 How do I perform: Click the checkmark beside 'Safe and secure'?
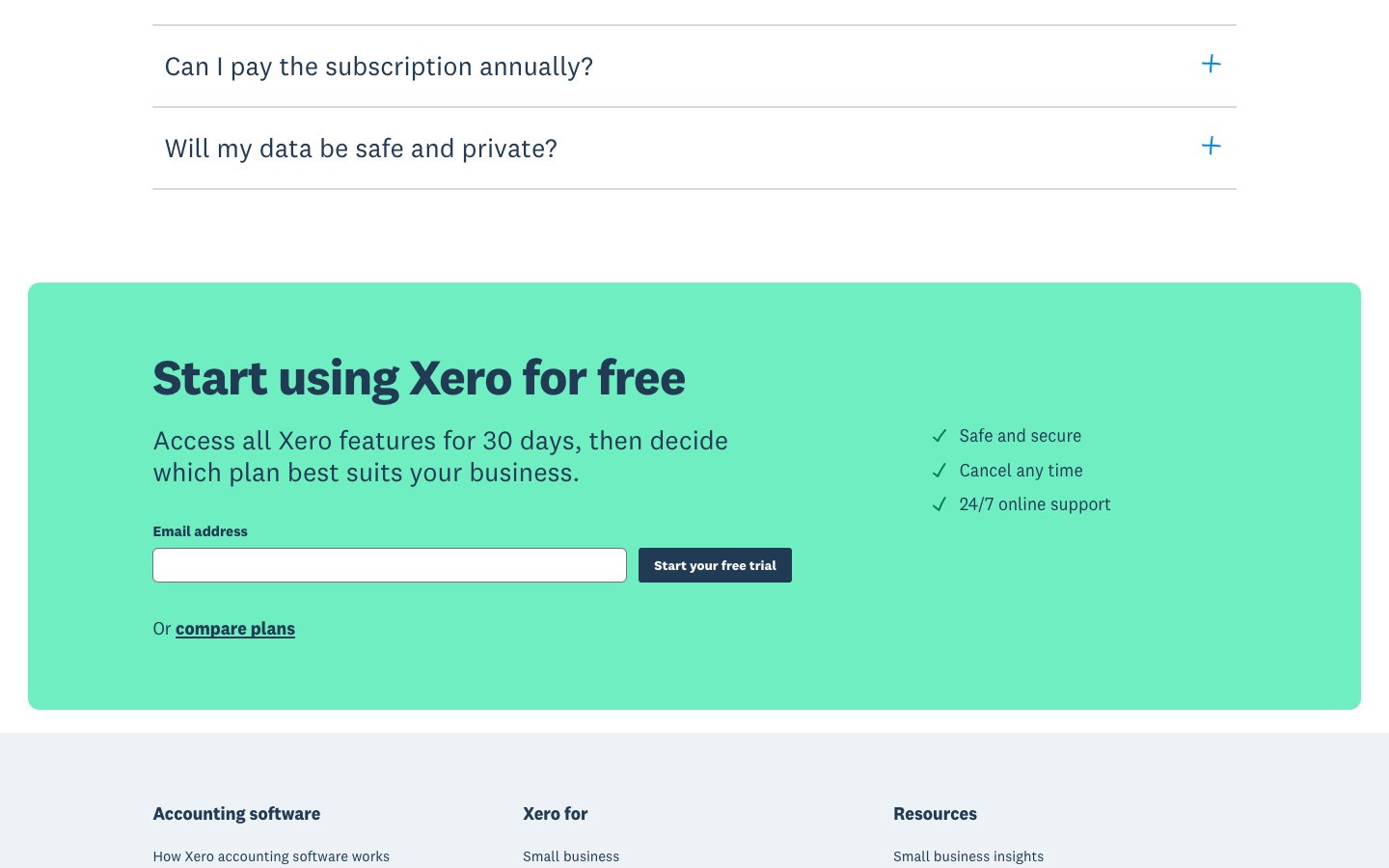tap(939, 436)
